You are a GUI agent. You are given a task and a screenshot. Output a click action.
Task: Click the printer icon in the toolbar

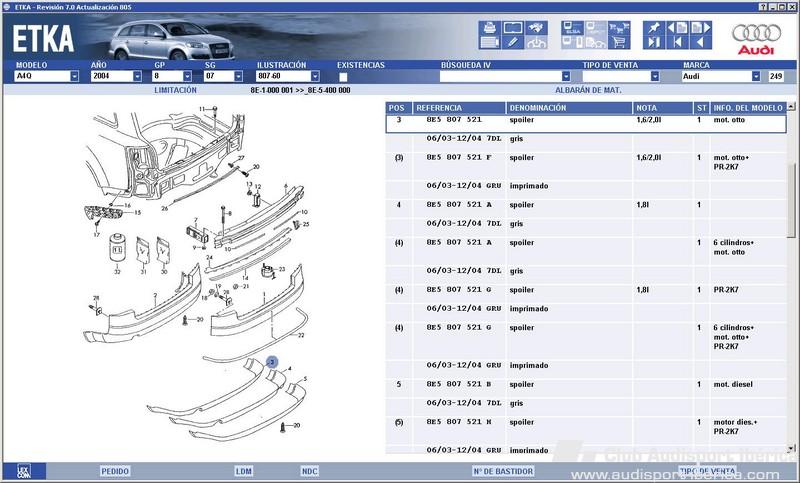489,28
